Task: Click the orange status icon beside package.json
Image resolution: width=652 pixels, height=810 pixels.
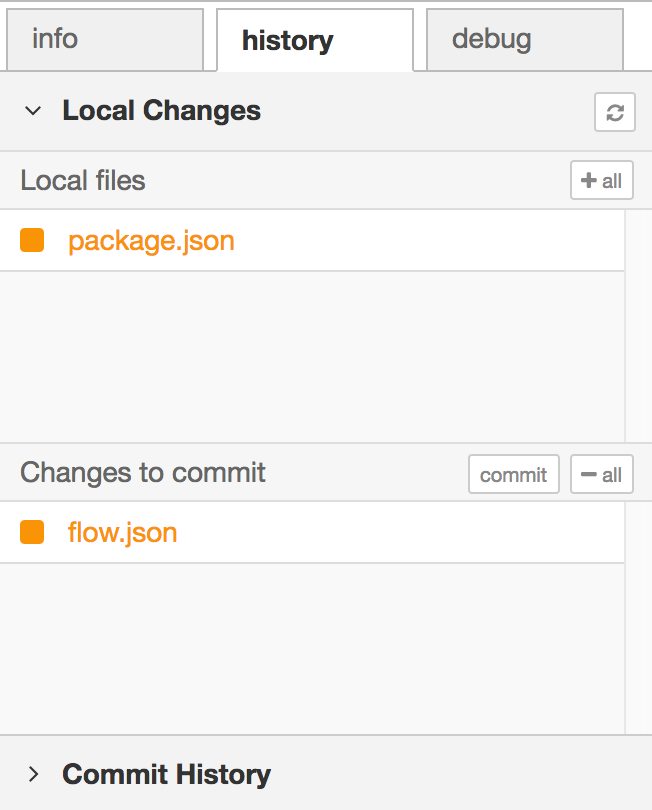Action: pos(32,241)
